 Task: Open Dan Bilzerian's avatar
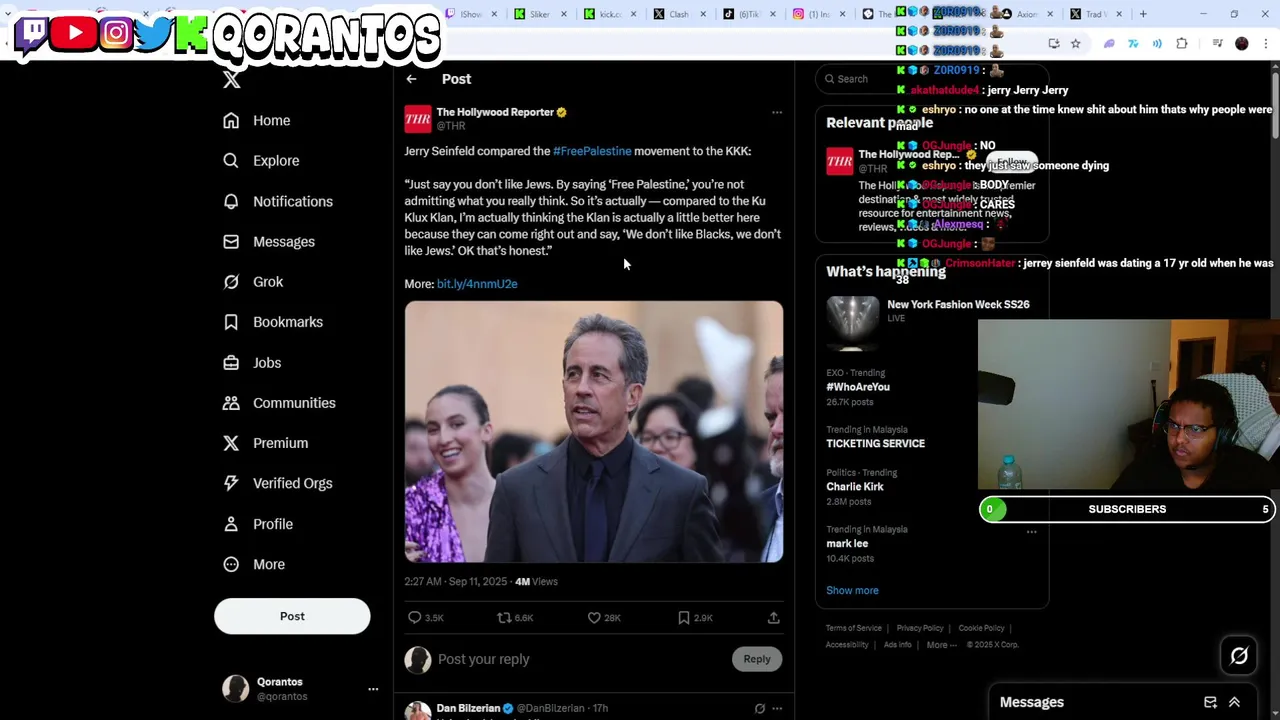pos(418,711)
